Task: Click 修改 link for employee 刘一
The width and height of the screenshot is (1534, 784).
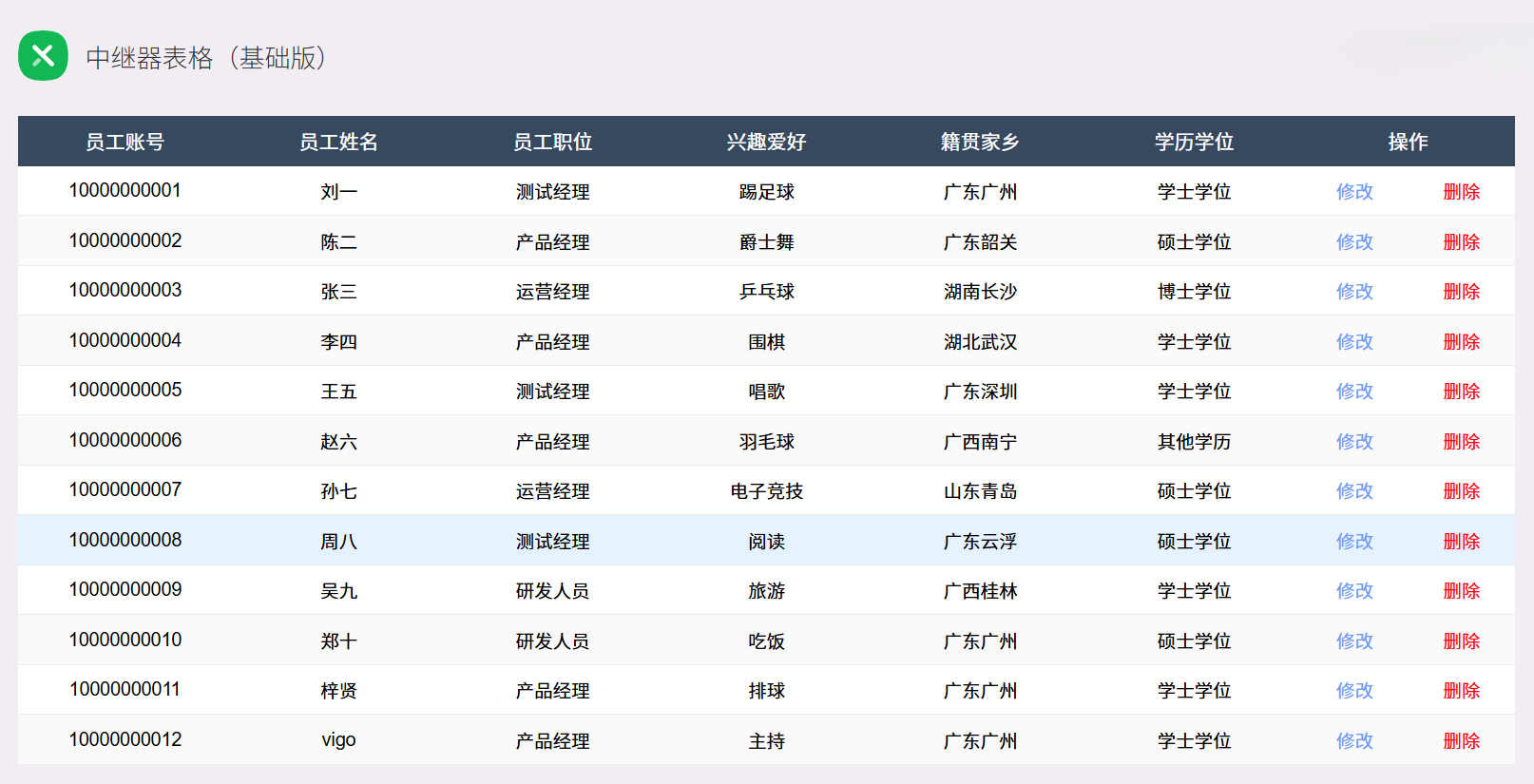Action: 1354,192
